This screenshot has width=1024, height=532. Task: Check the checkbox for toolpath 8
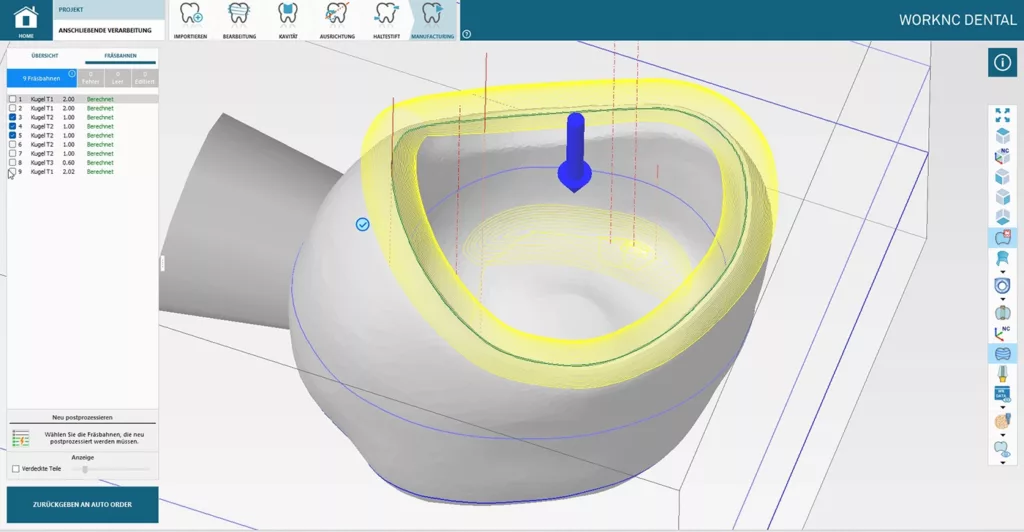(x=12, y=163)
